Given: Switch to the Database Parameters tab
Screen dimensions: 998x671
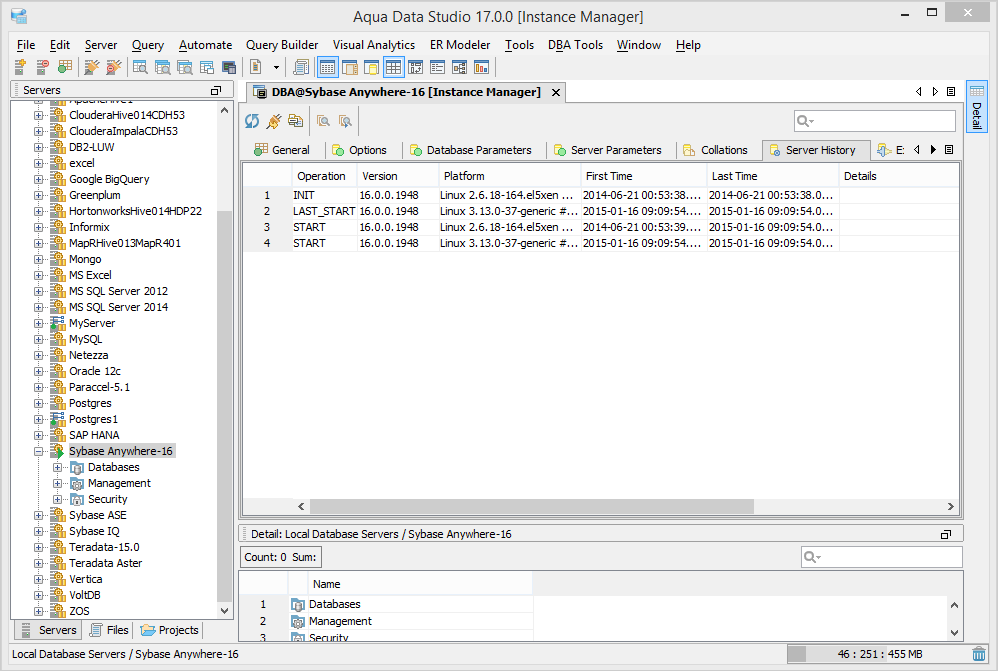Looking at the screenshot, I should coord(478,150).
